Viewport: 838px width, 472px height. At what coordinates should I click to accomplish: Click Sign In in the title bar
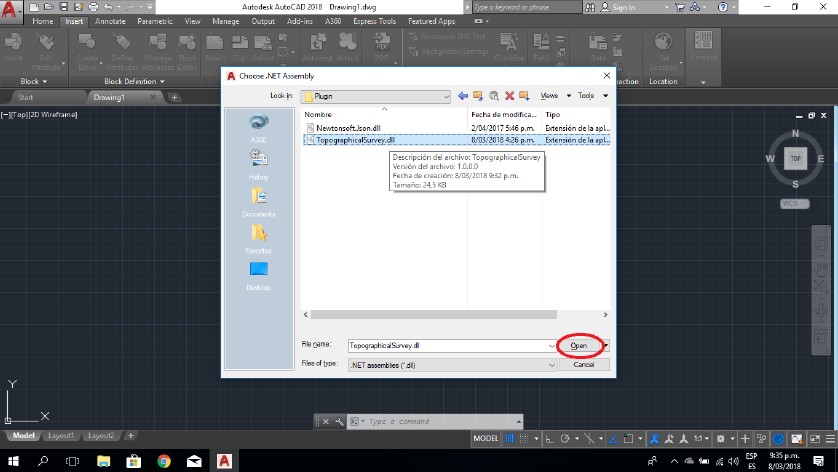[624, 7]
